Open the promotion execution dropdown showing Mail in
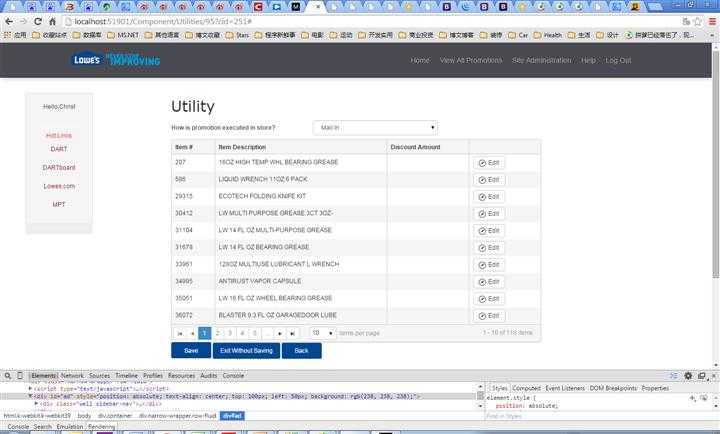 375,128
